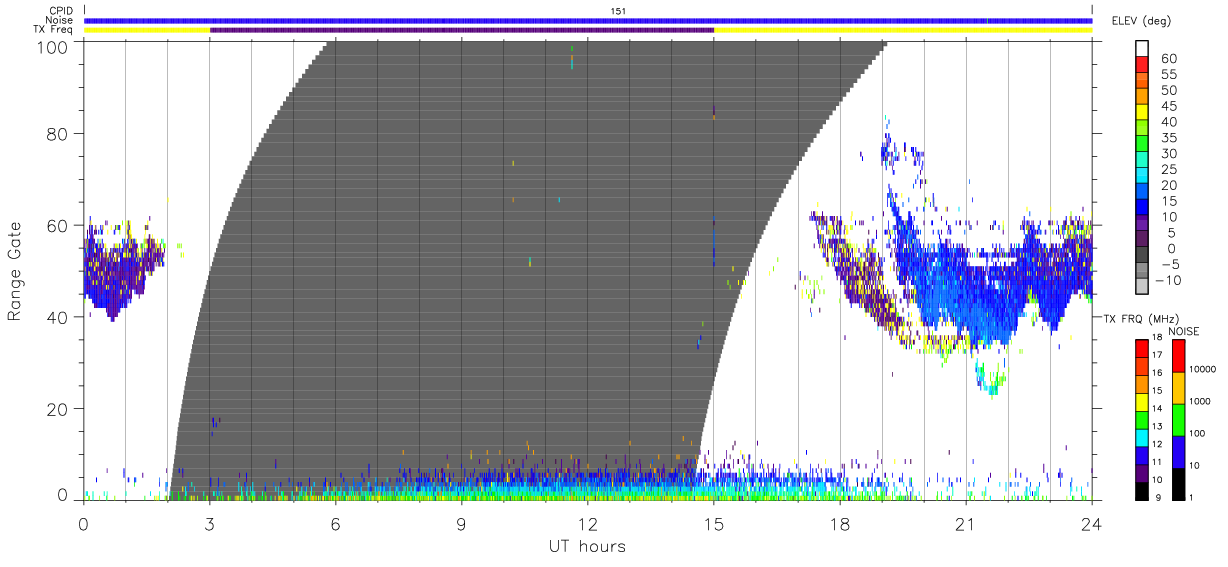Click '55' label on ELEV colorbar

1169,75
